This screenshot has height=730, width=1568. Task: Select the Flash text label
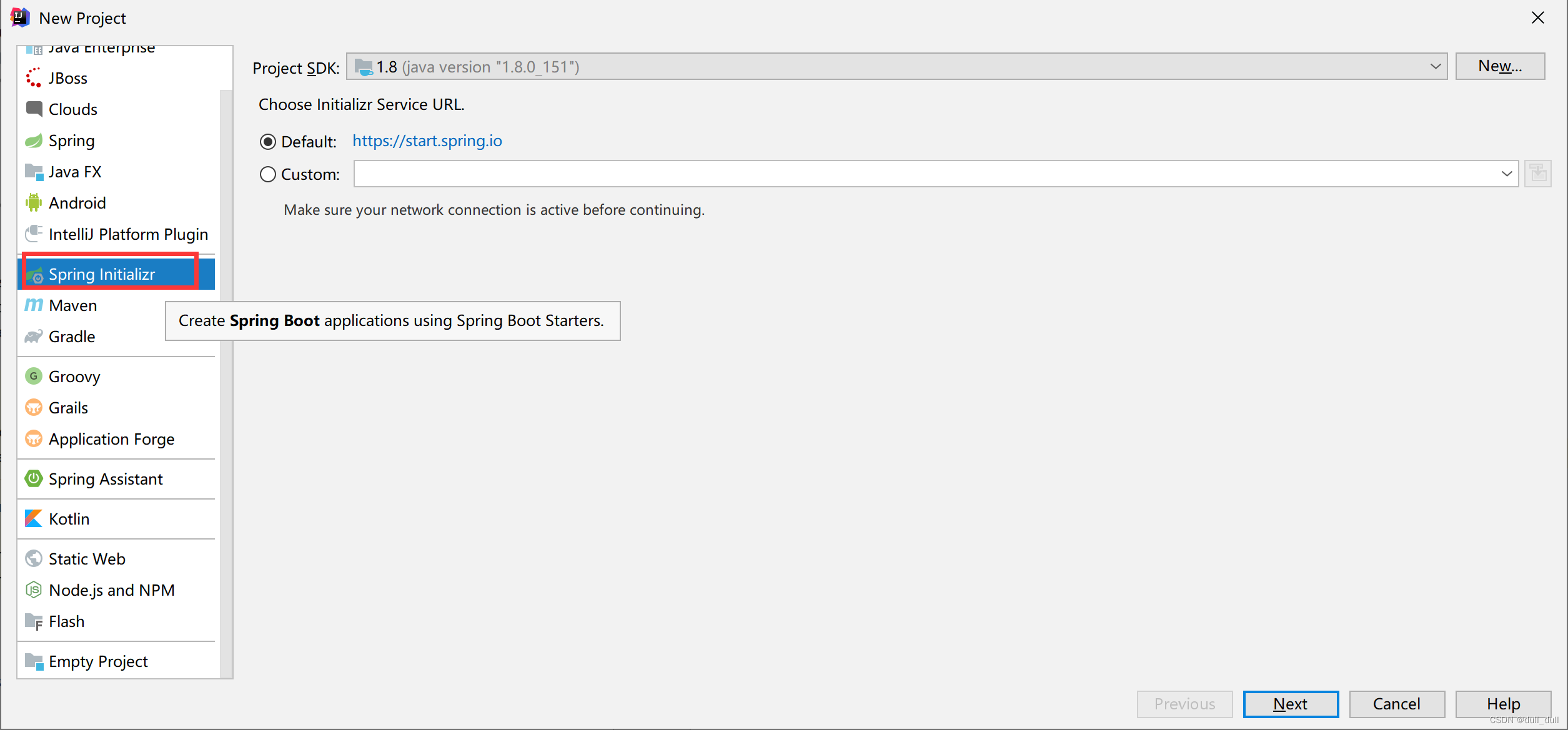pyautogui.click(x=67, y=621)
